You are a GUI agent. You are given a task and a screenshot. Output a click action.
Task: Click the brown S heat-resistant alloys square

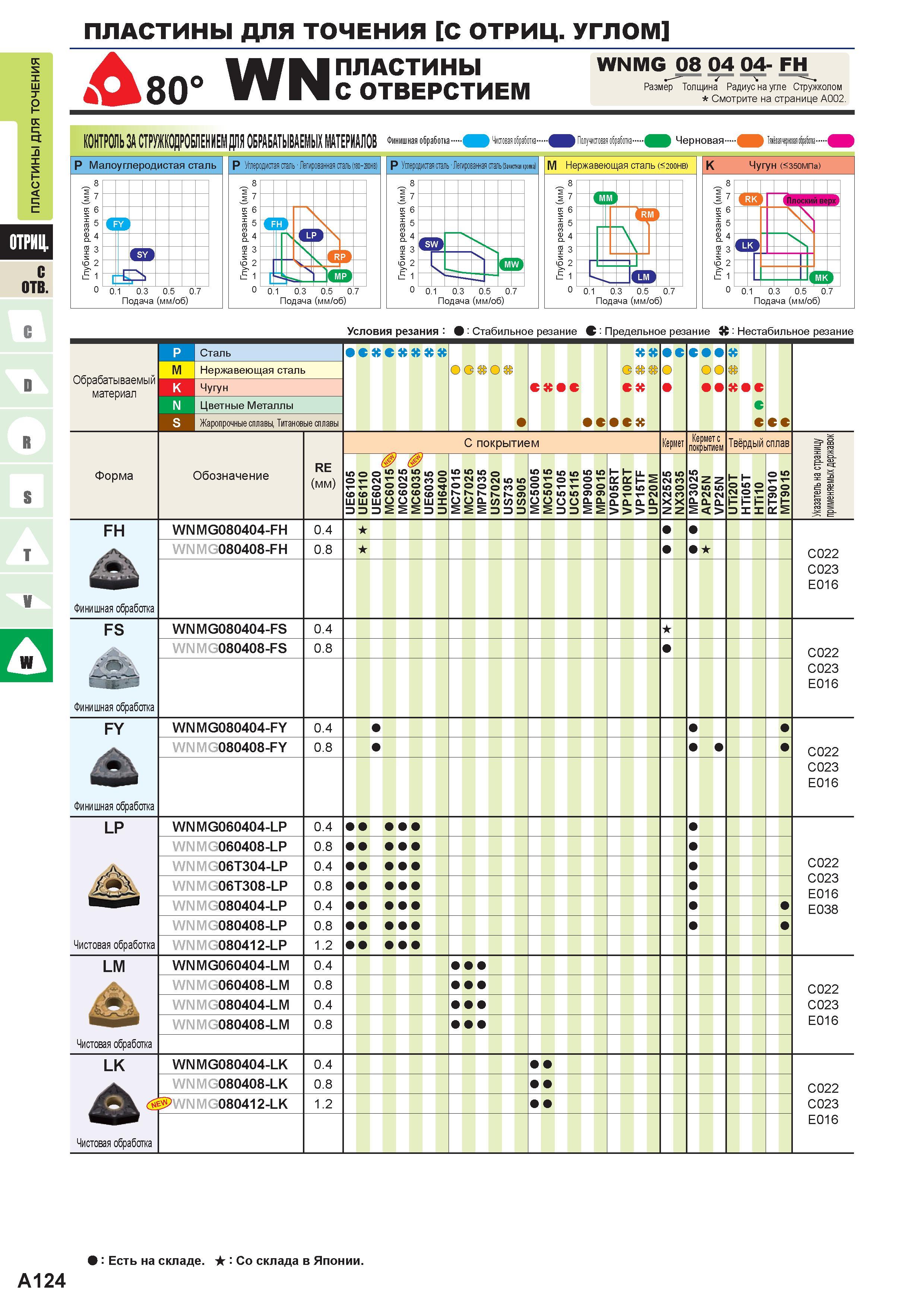(x=177, y=423)
